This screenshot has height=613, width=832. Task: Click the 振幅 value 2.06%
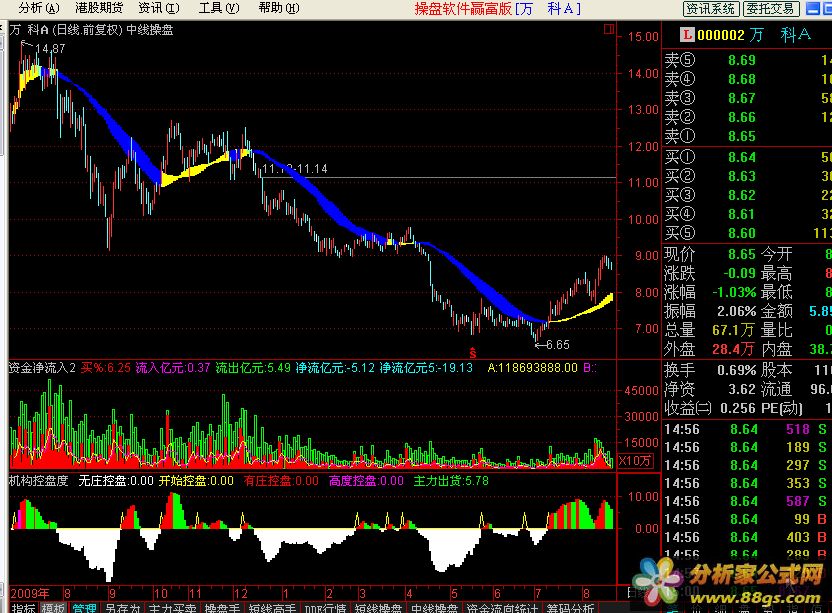737,312
